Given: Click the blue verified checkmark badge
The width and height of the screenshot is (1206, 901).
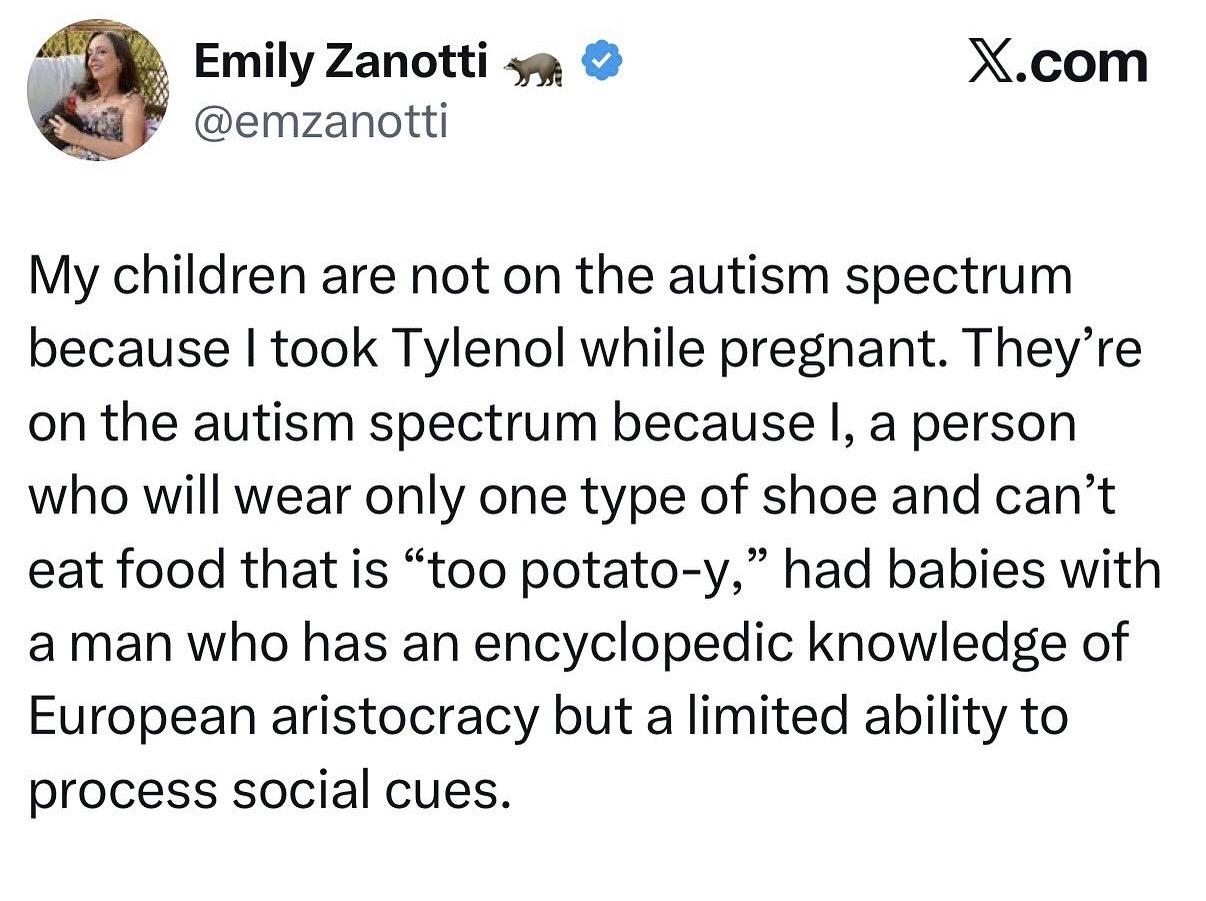Looking at the screenshot, I should pyautogui.click(x=603, y=65).
